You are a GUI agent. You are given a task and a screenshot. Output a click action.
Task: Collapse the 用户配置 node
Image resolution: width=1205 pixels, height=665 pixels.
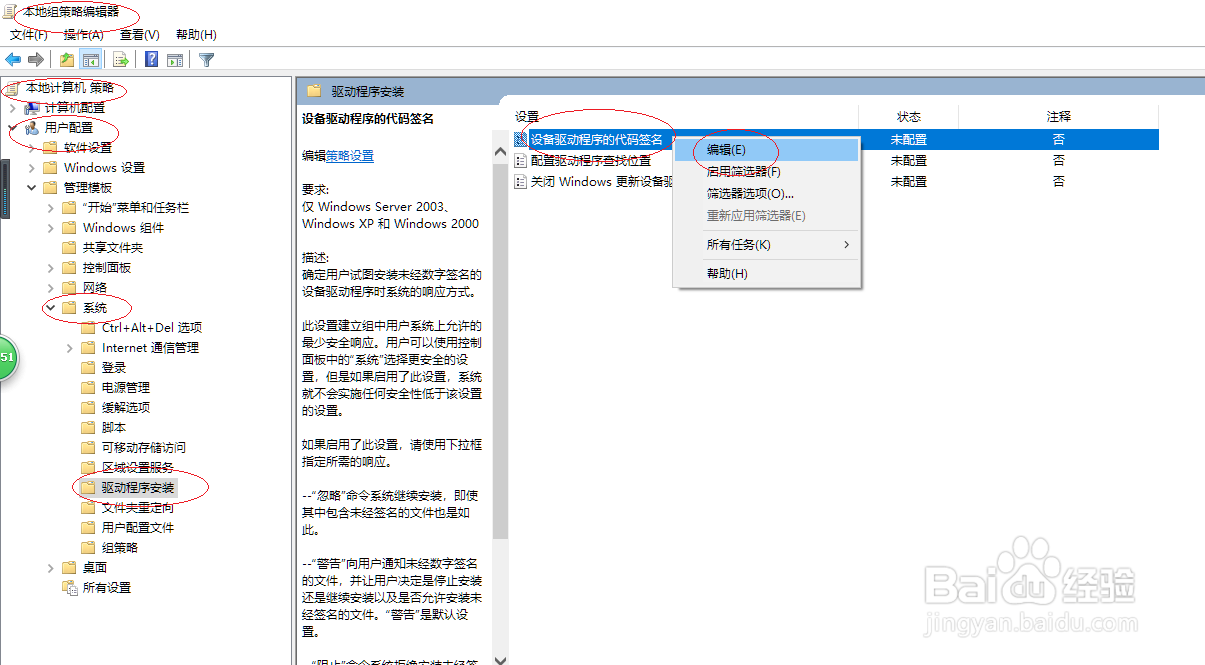[x=12, y=128]
